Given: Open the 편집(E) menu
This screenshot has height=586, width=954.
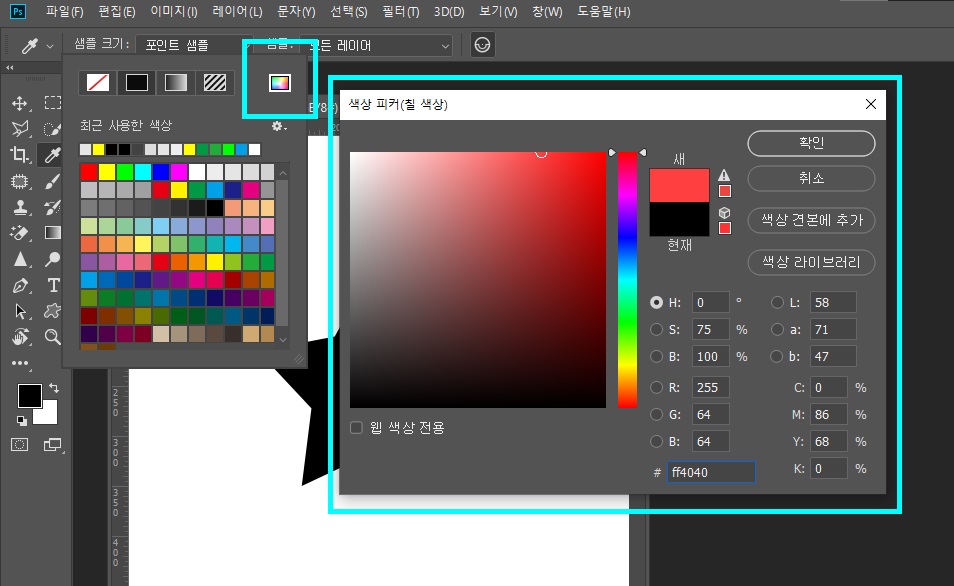Looking at the screenshot, I should (x=117, y=12).
